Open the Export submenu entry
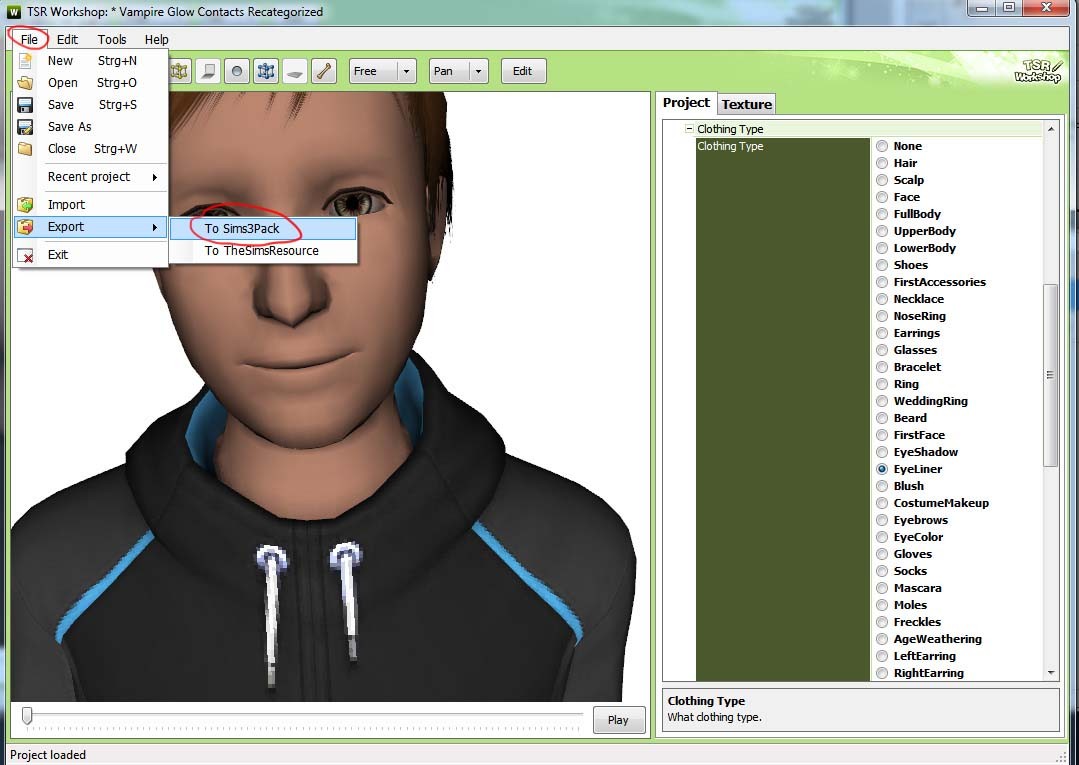The height and width of the screenshot is (765, 1079). tap(91, 226)
